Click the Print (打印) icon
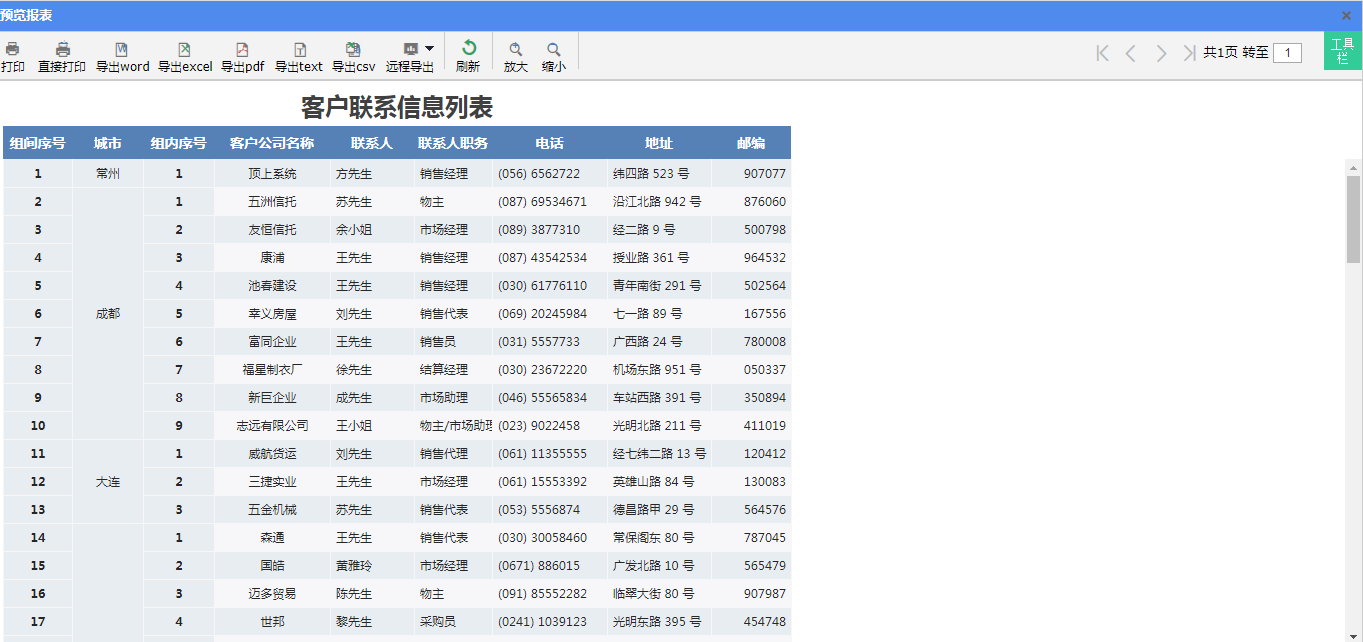The image size is (1363, 642). [x=13, y=50]
